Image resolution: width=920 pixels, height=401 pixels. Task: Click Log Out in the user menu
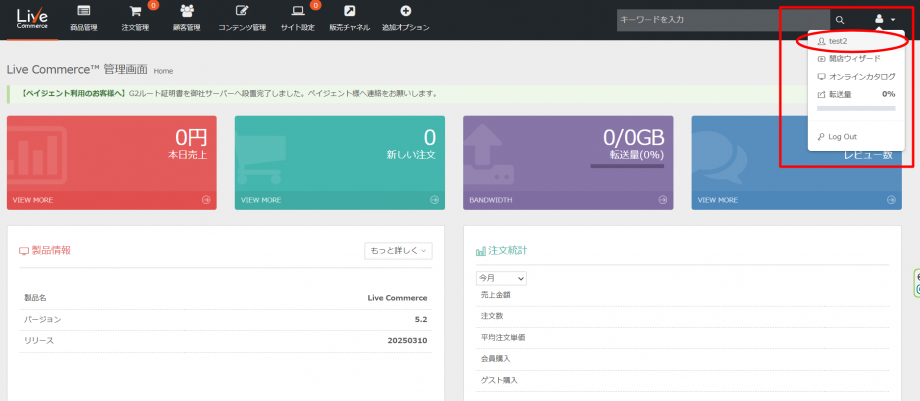click(842, 136)
